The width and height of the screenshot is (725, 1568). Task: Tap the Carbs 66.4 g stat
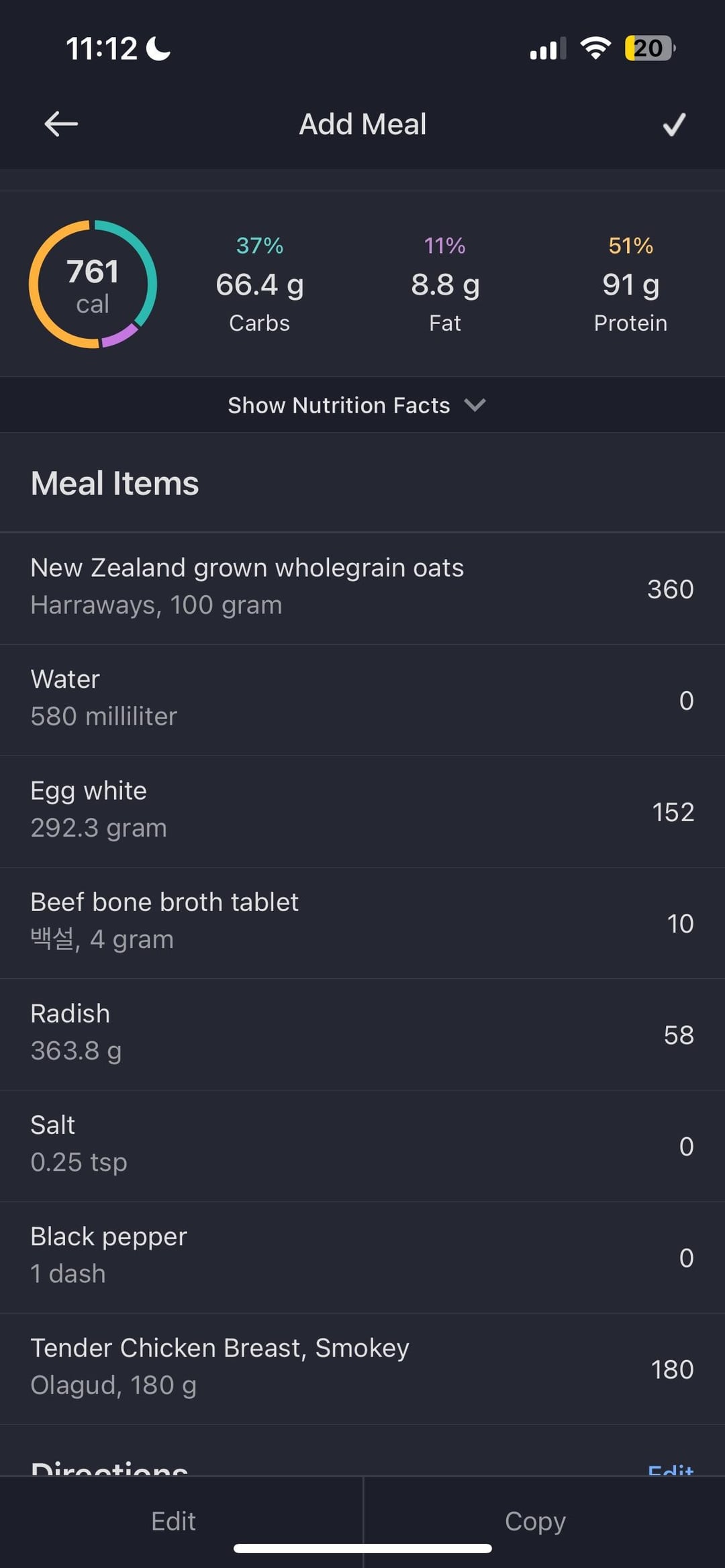(260, 285)
